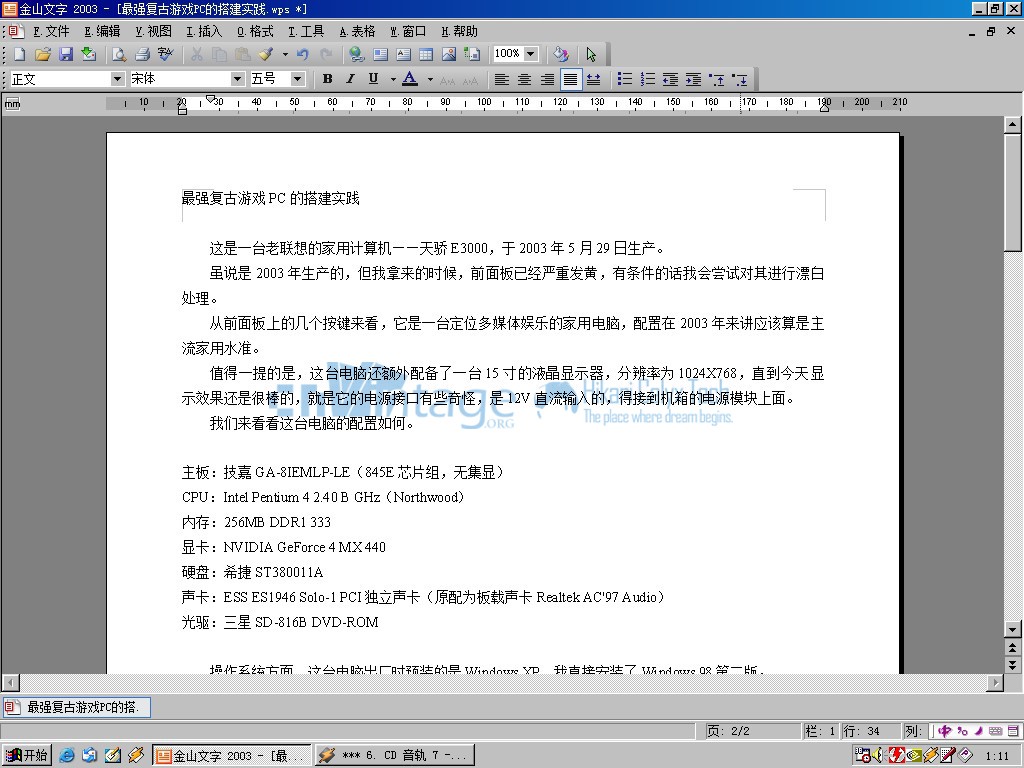
Task: Click the paint bucket fill icon
Action: pyautogui.click(x=560, y=54)
